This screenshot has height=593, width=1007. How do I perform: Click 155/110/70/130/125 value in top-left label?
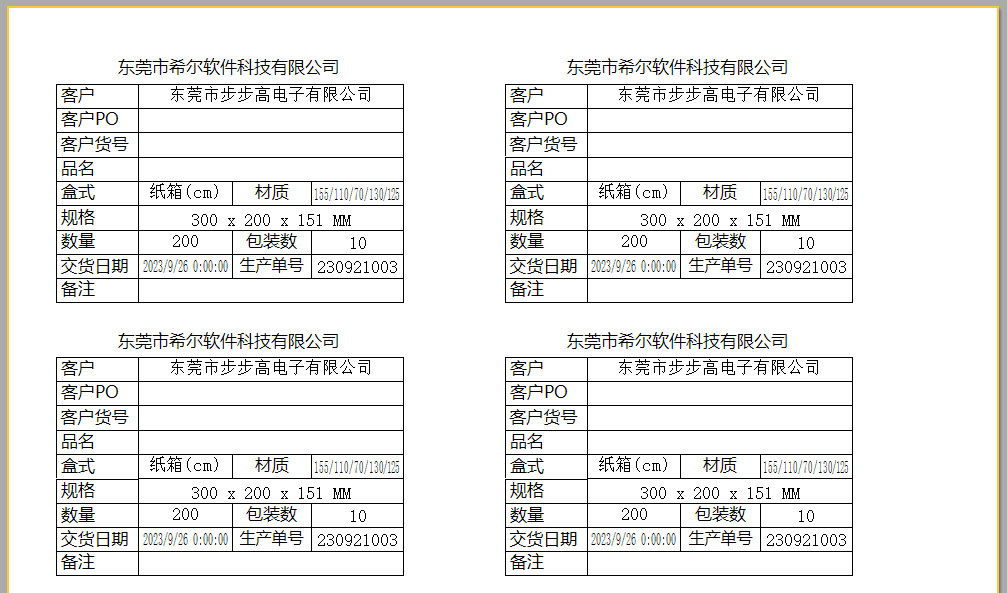[x=357, y=194]
